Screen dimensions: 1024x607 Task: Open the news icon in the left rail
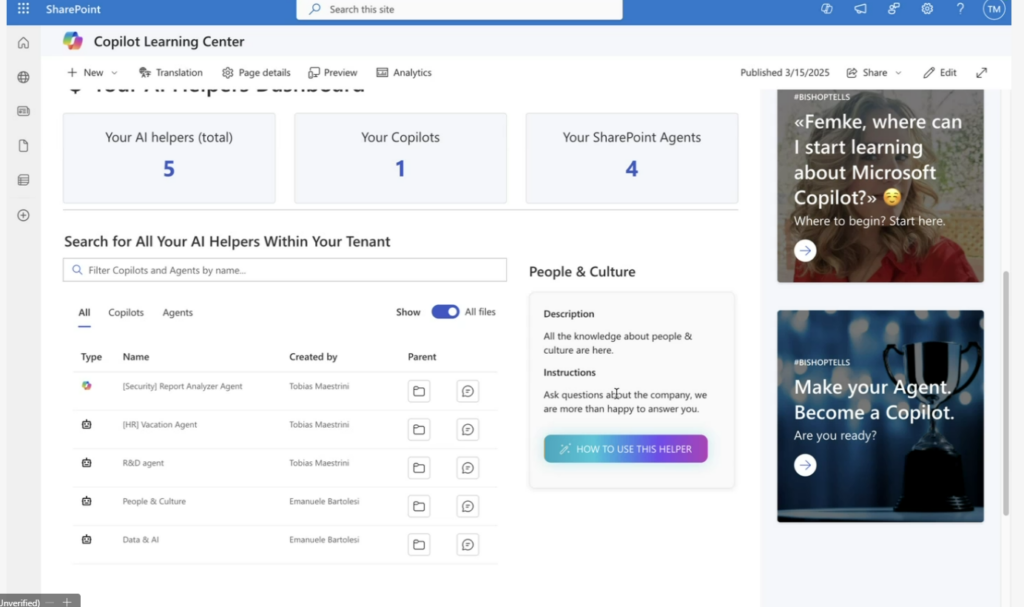(x=24, y=111)
